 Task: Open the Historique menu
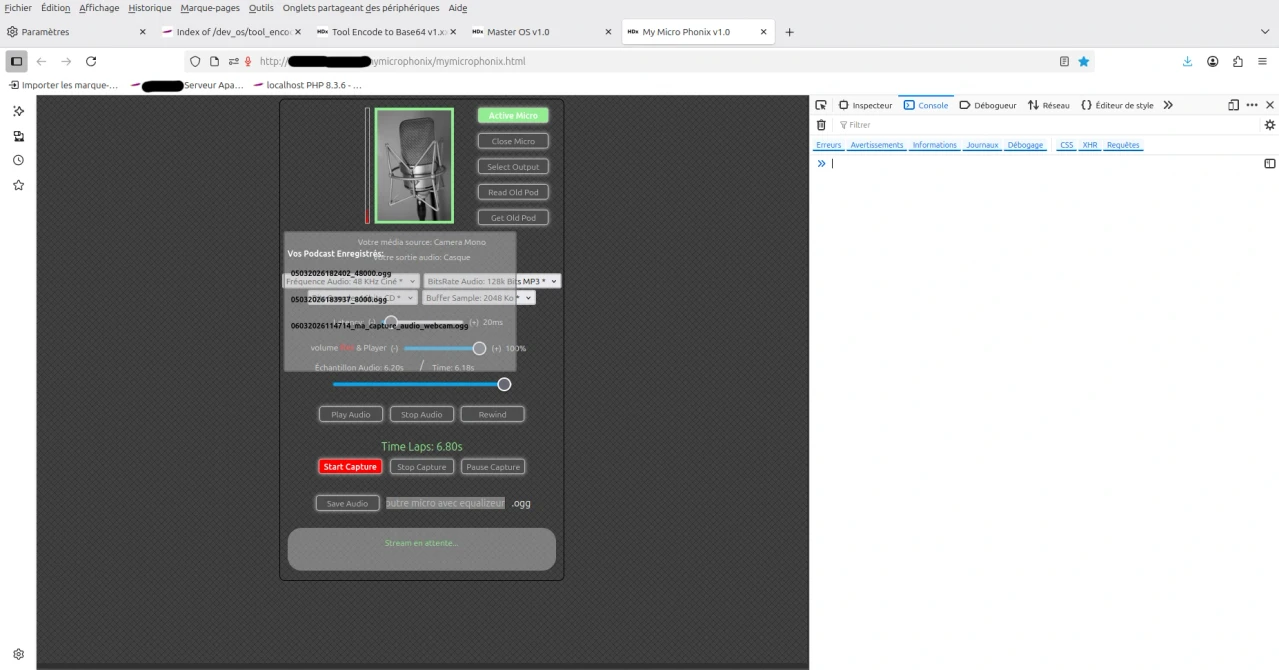[x=150, y=8]
